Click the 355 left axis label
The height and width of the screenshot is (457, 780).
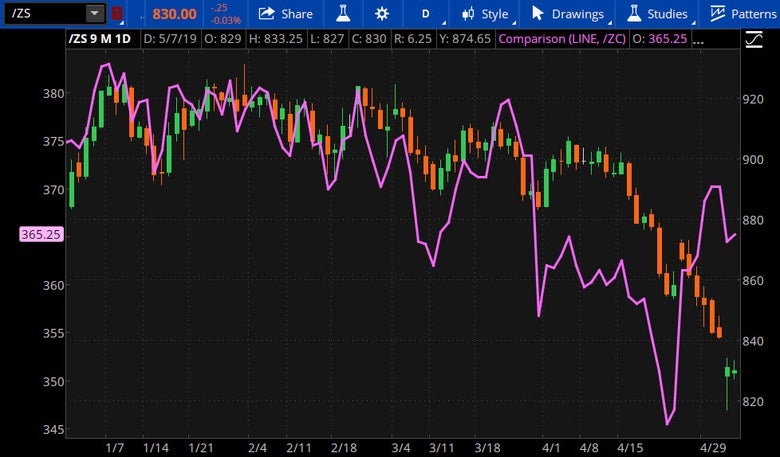(x=54, y=333)
